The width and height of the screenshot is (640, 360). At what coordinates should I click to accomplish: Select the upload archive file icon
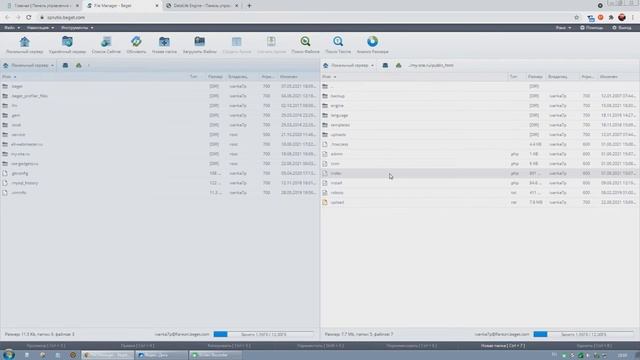[325, 202]
